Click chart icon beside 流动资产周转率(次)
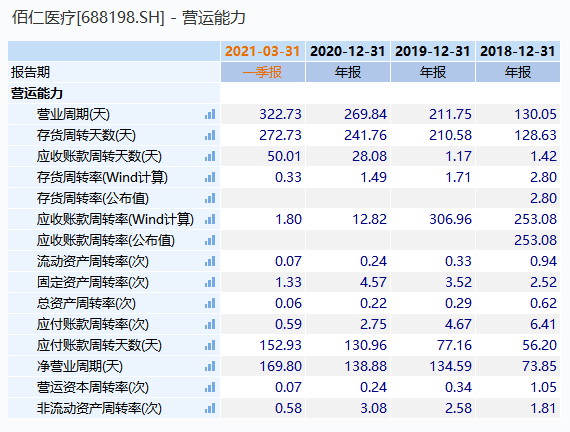 point(210,261)
